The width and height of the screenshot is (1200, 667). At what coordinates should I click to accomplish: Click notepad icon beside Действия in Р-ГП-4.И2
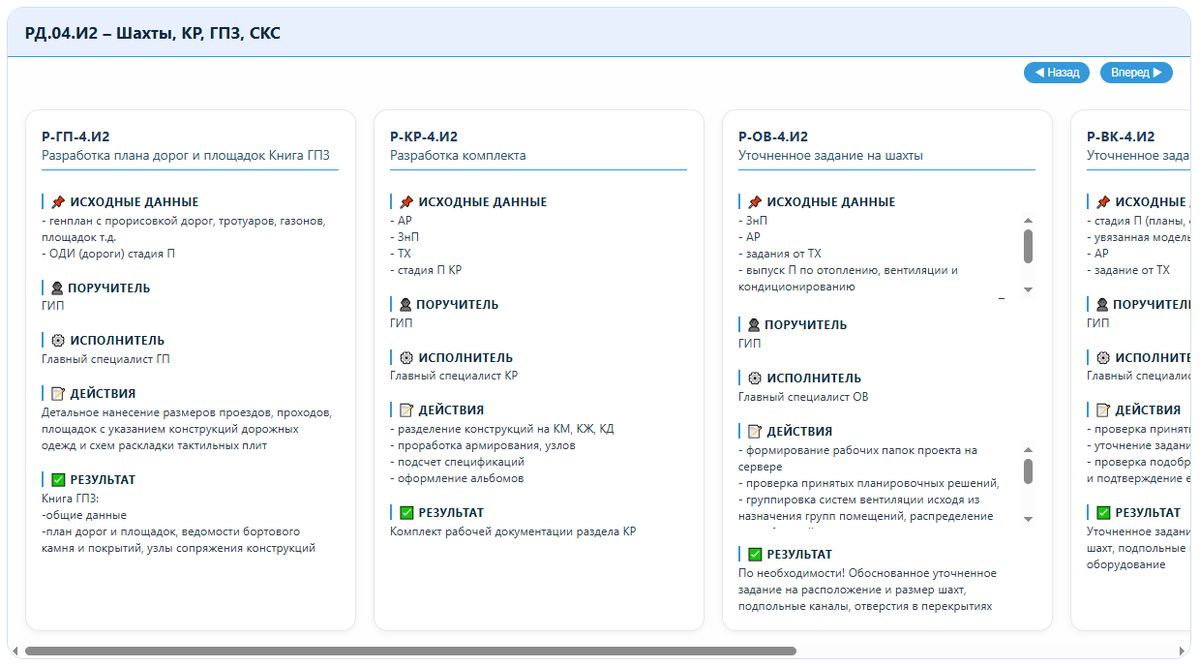click(57, 394)
